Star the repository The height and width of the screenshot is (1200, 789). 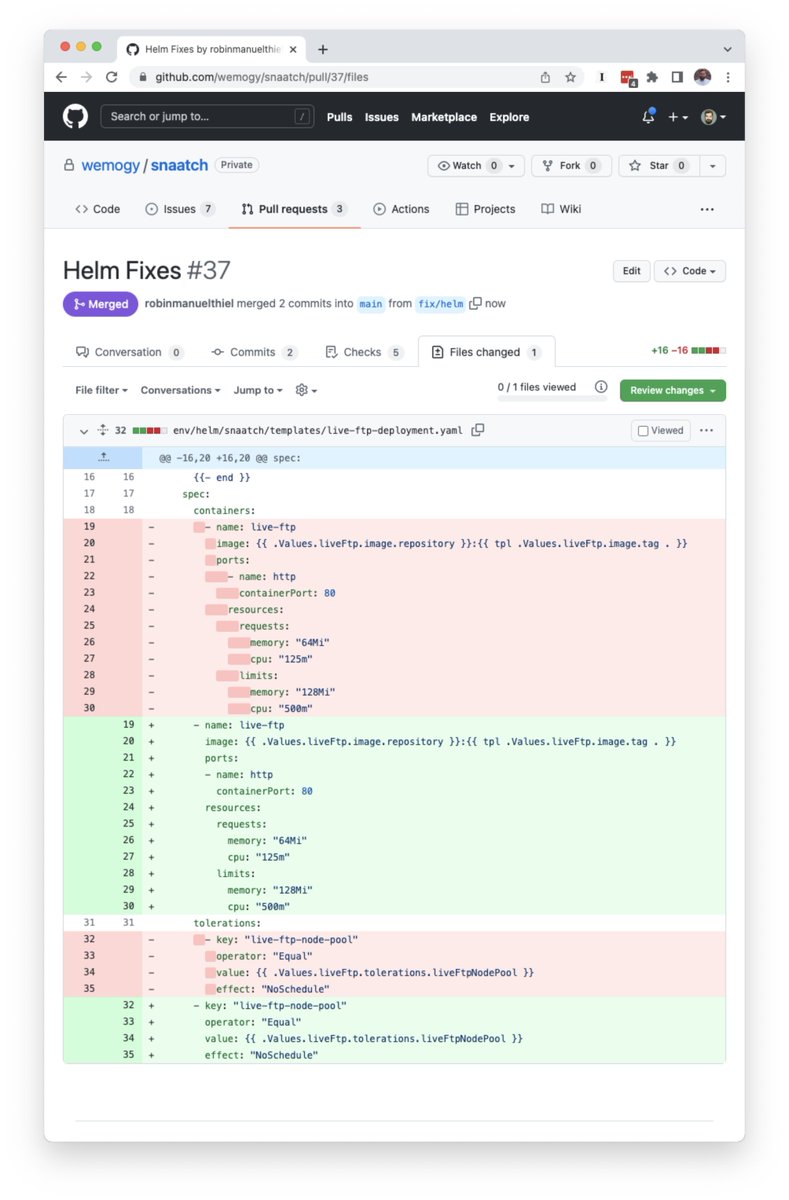(x=658, y=166)
